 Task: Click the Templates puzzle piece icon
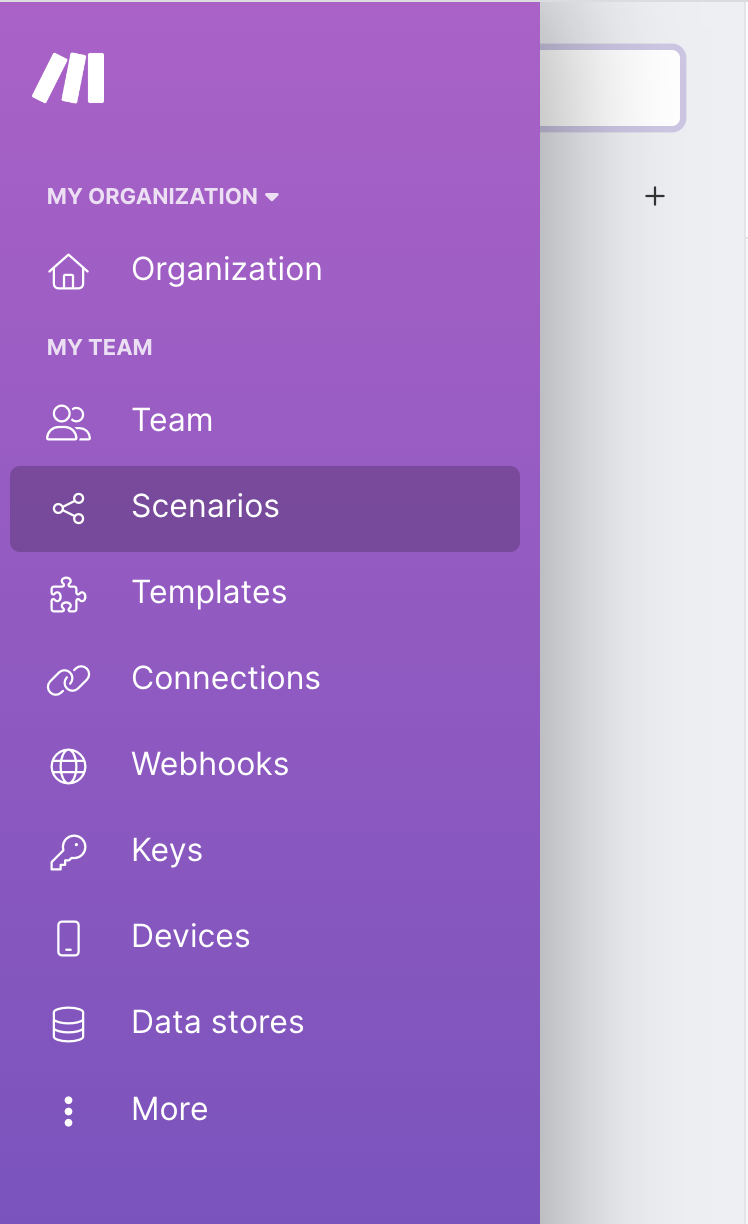point(68,594)
